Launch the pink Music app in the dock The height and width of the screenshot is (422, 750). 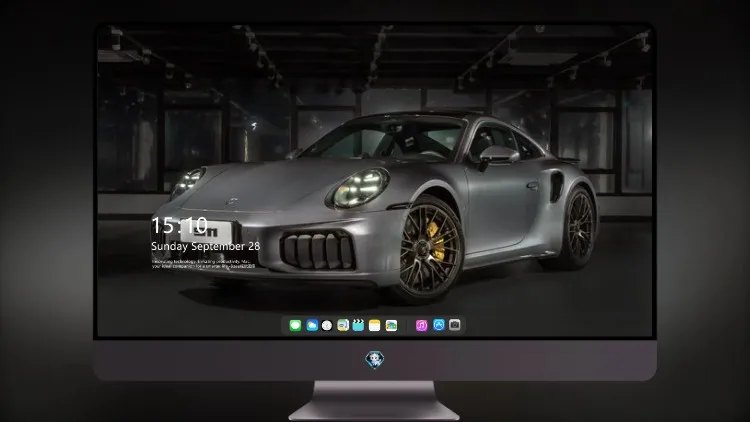(x=421, y=325)
